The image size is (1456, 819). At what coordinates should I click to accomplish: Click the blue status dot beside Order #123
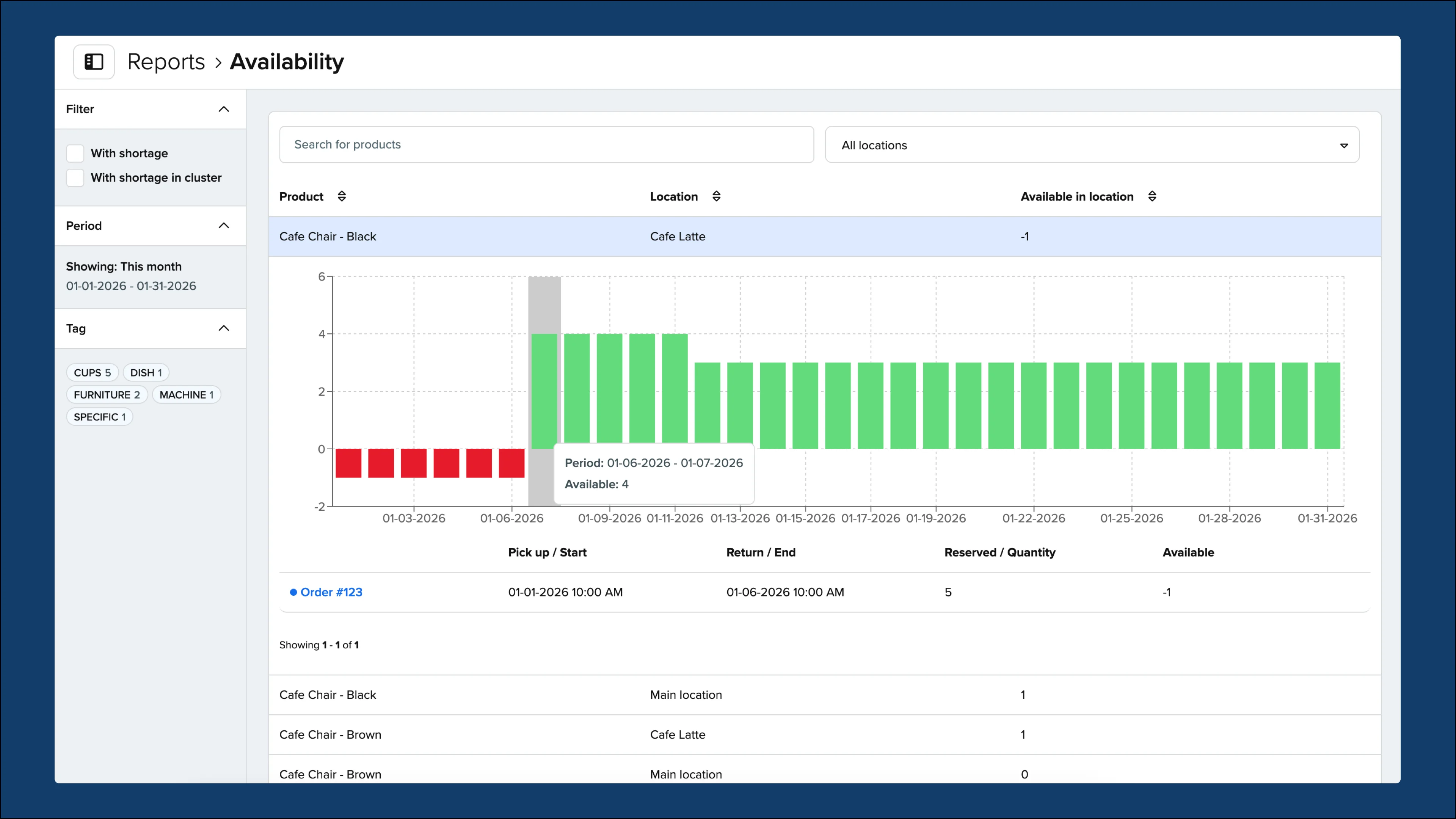293,592
